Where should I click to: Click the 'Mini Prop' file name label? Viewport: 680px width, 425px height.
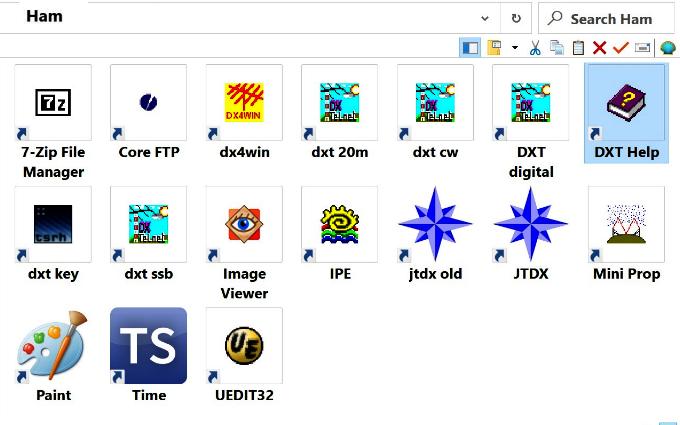point(627,274)
